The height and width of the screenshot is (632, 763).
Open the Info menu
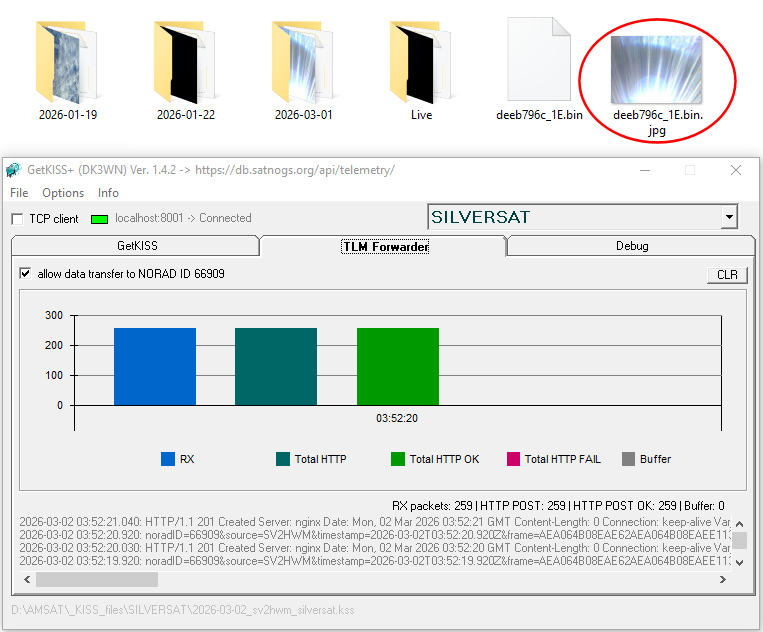pyautogui.click(x=108, y=193)
